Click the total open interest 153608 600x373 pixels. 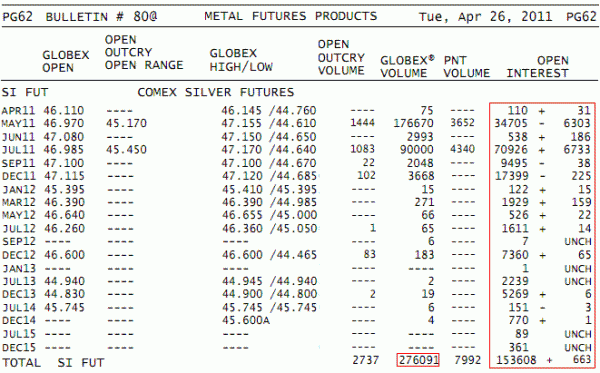point(516,360)
